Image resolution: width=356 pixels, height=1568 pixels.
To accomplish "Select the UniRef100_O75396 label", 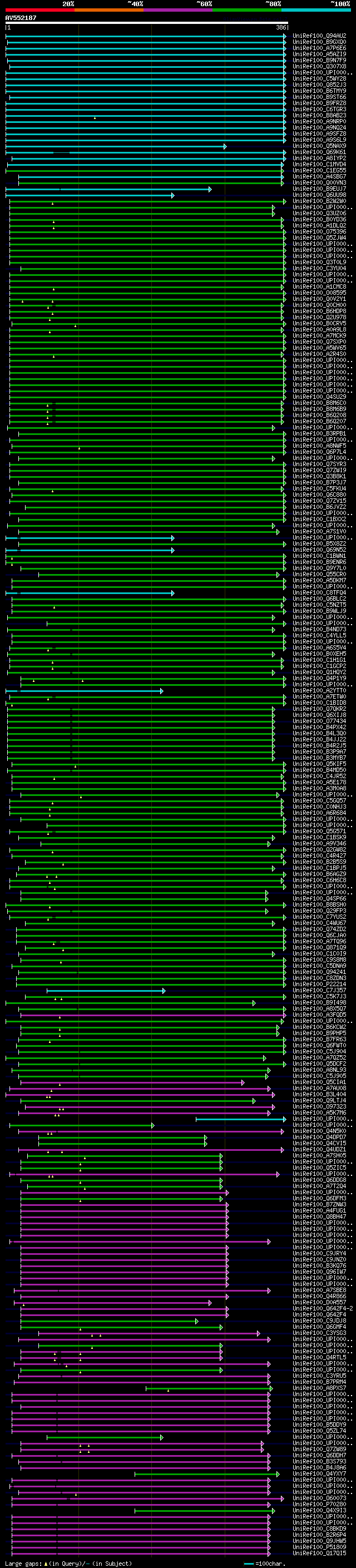I will [x=319, y=232].
